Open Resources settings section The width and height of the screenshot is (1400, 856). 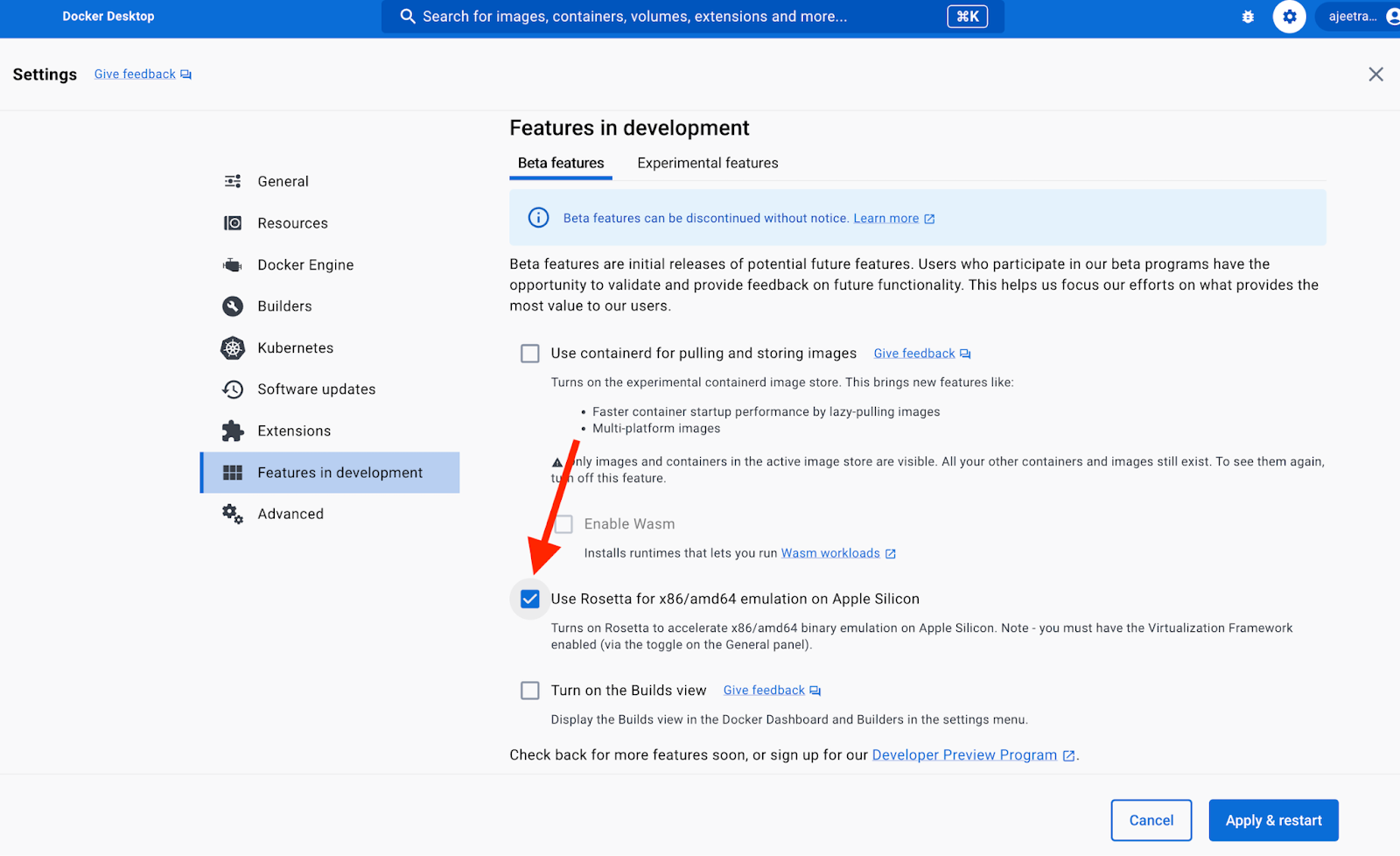(330, 223)
